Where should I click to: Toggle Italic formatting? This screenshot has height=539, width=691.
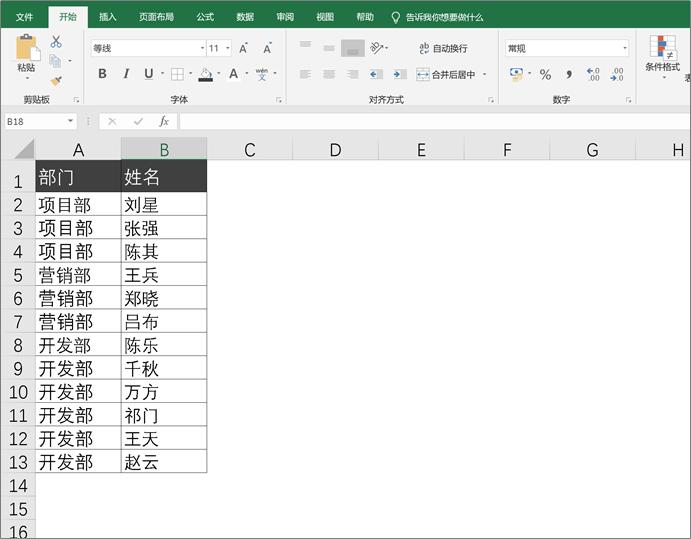tap(126, 74)
